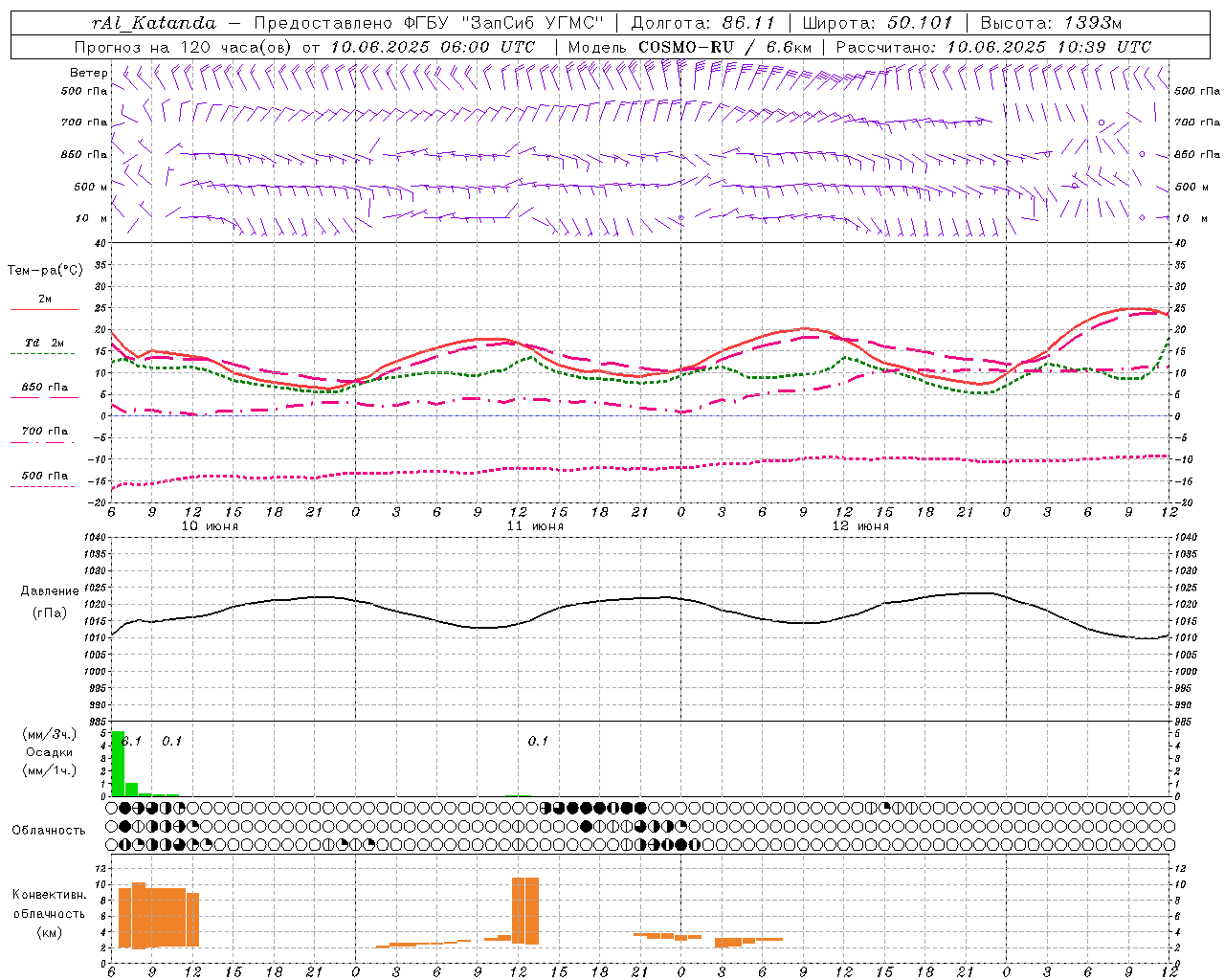Click Рассчитано: 10.06.2025 10:39 UTC timestamp
This screenshot has height=980, width=1225.
tap(993, 47)
